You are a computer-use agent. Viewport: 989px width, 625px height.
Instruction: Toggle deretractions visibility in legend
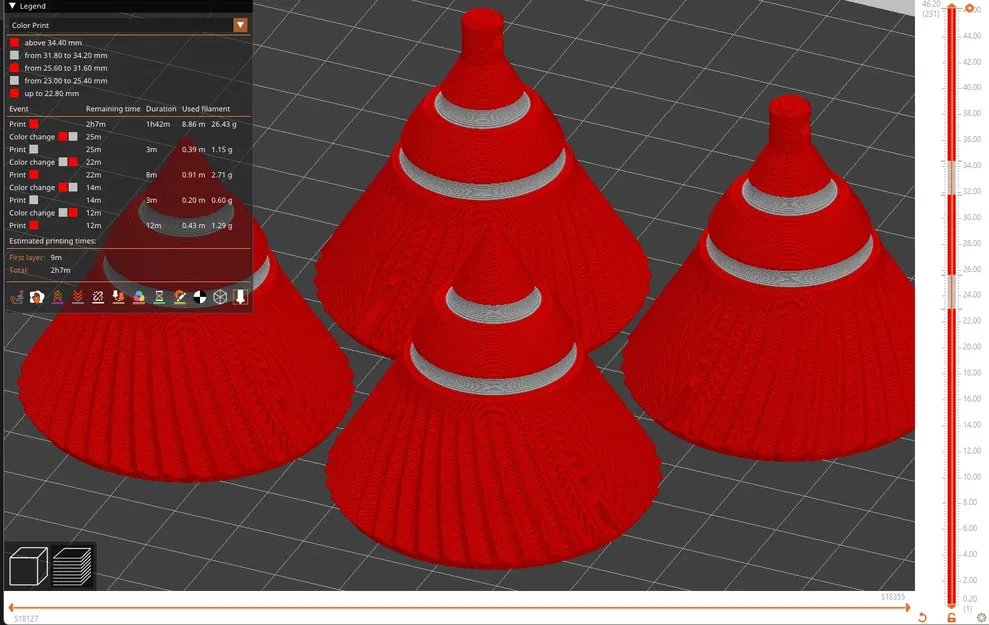click(78, 296)
